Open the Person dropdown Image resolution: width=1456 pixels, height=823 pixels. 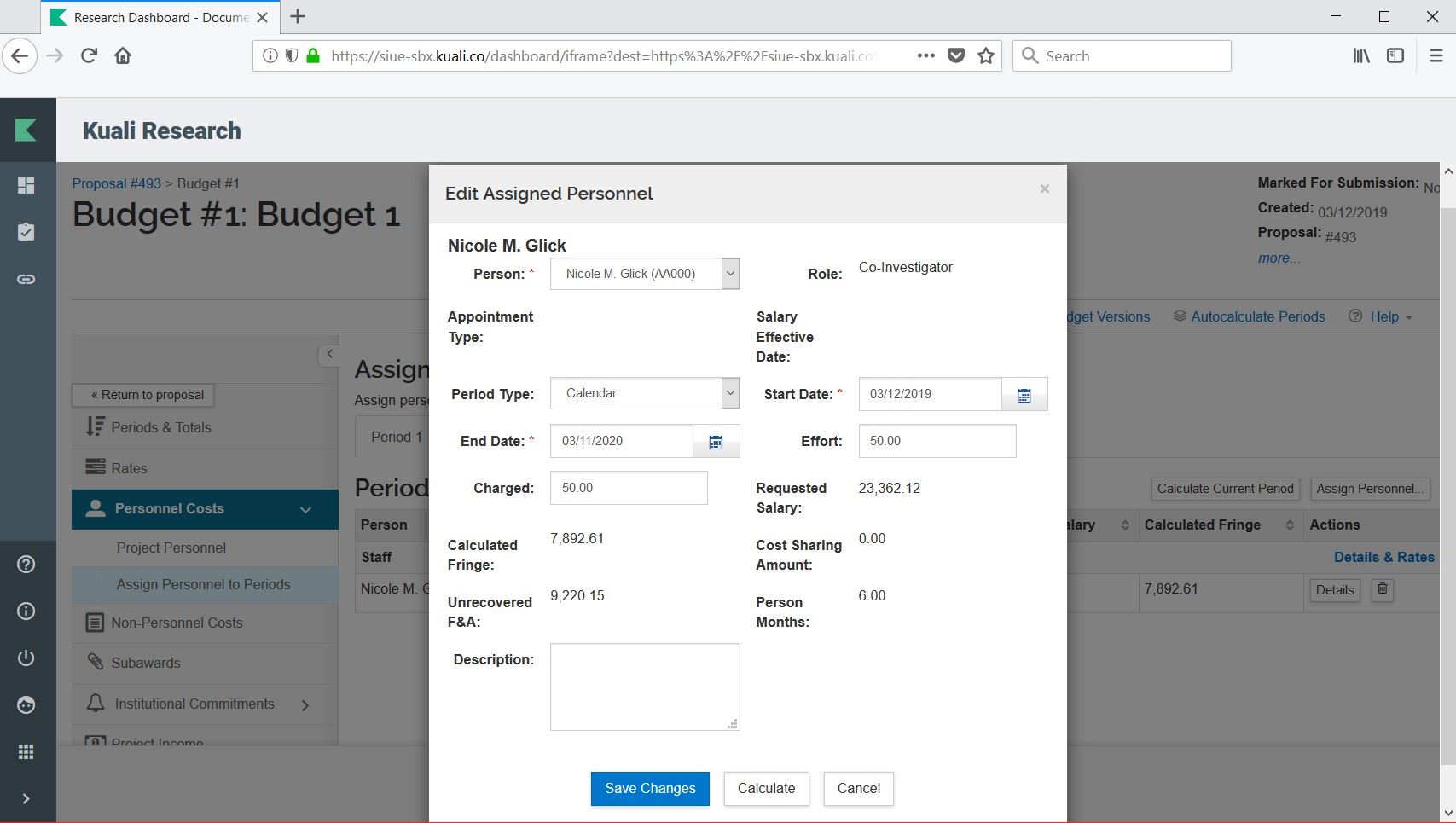pos(644,274)
